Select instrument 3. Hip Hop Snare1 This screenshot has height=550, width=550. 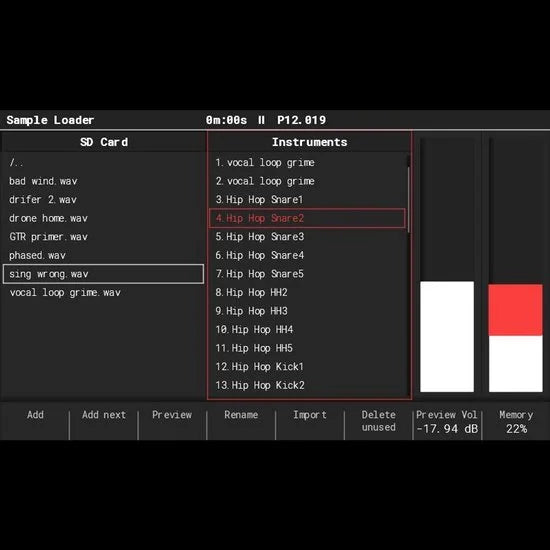click(x=307, y=200)
